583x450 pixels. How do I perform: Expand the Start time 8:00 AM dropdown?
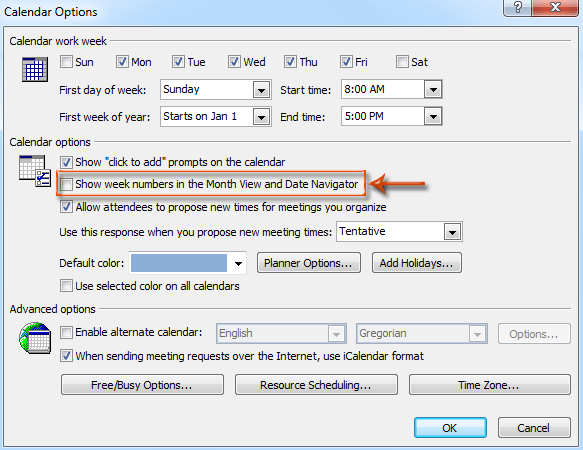click(x=392, y=90)
